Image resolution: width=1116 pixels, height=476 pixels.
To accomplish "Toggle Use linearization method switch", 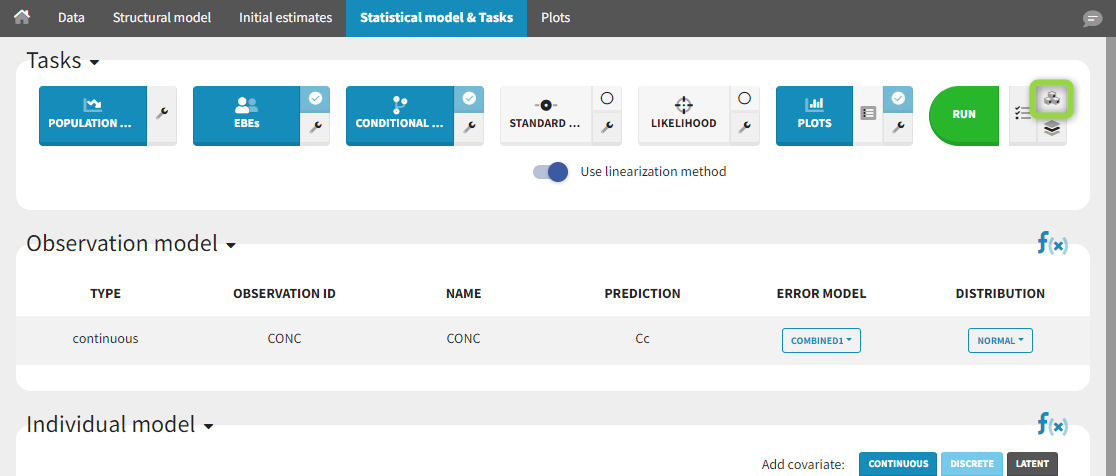I will 551,171.
